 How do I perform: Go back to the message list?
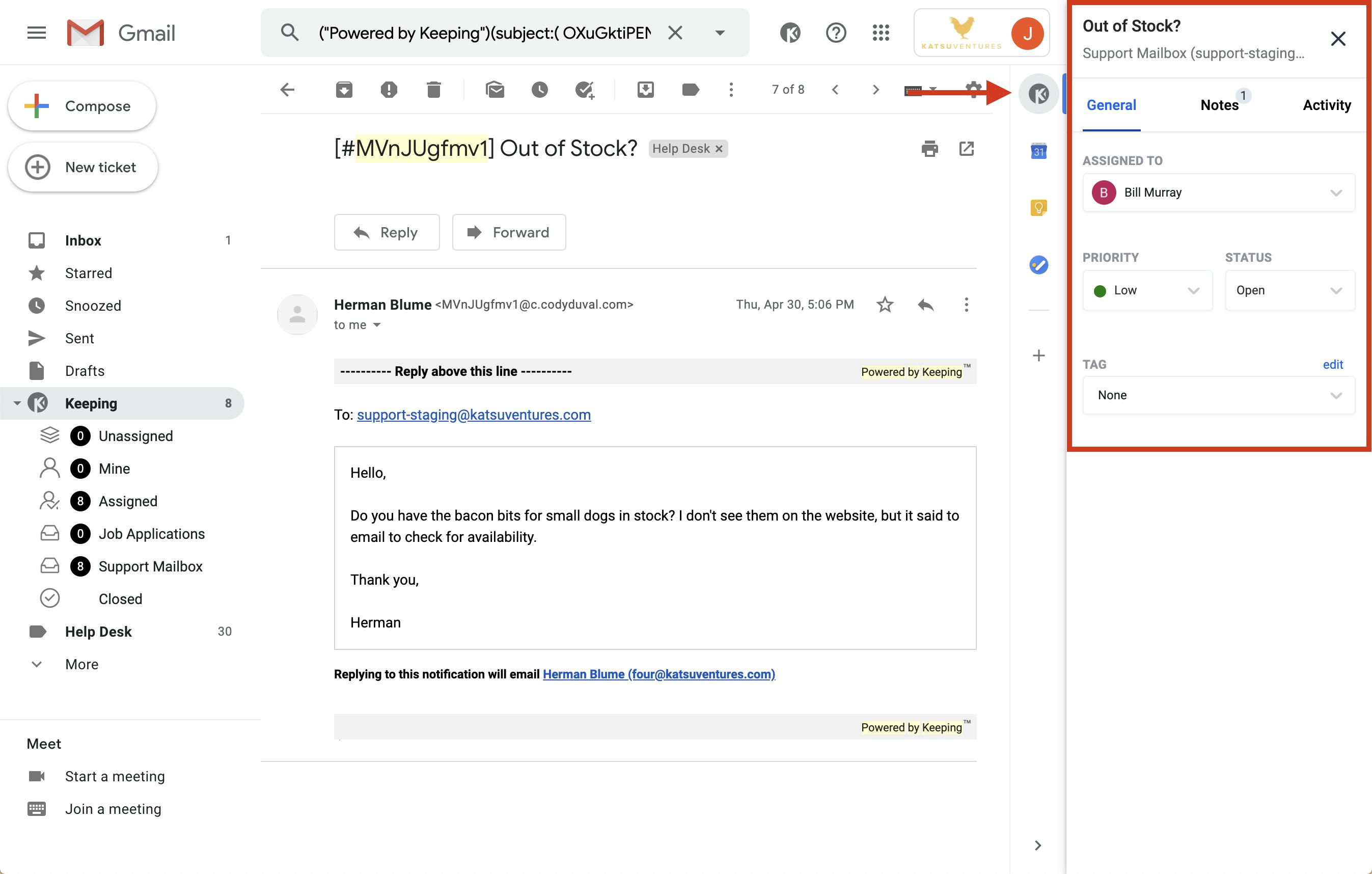(288, 90)
